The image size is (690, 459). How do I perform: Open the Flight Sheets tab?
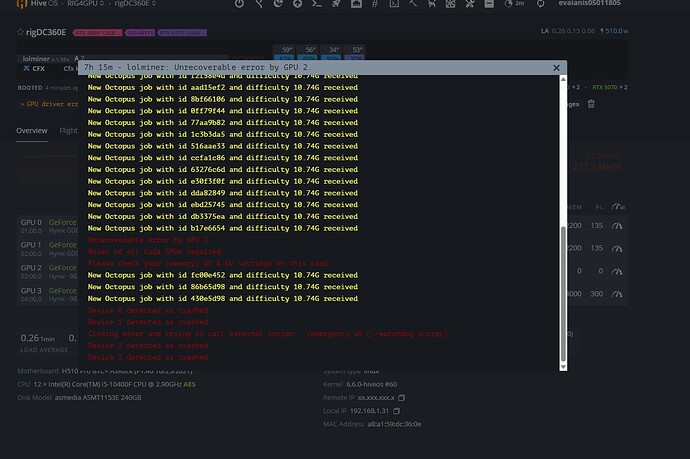68,131
